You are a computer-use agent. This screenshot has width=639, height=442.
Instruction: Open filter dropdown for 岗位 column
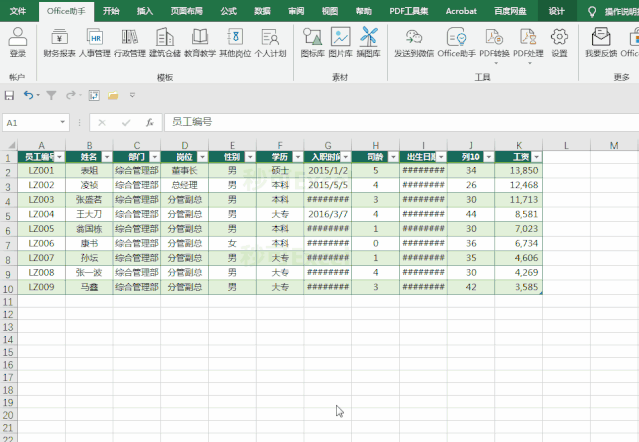(203, 157)
